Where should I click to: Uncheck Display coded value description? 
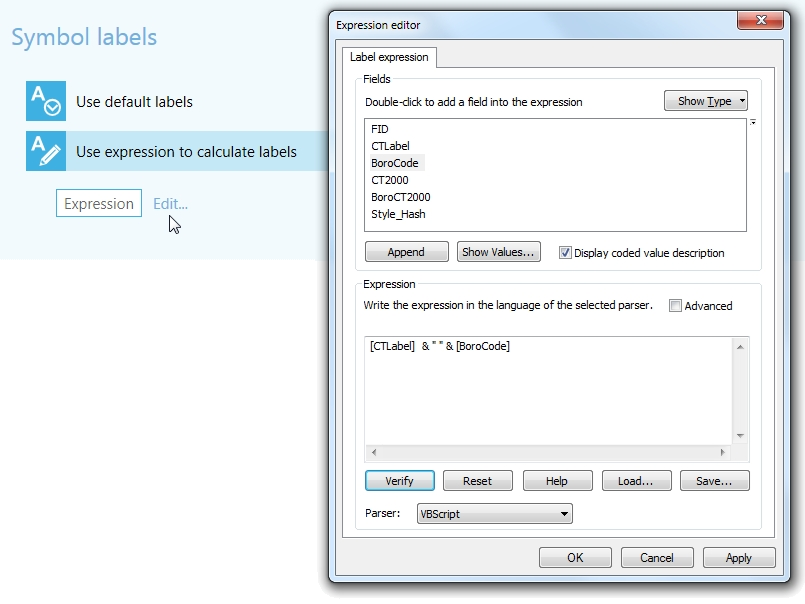click(x=565, y=253)
